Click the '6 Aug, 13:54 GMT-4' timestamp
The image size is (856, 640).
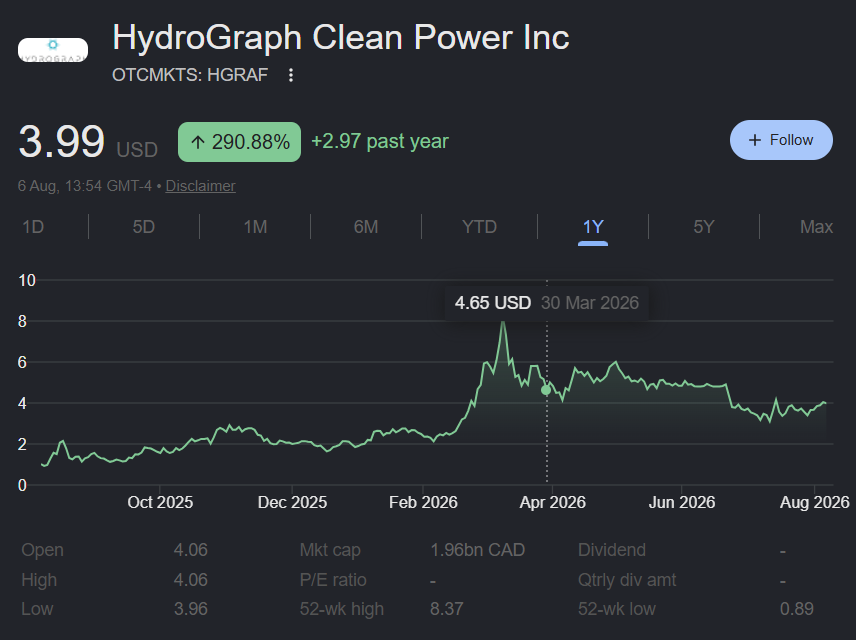[85, 186]
